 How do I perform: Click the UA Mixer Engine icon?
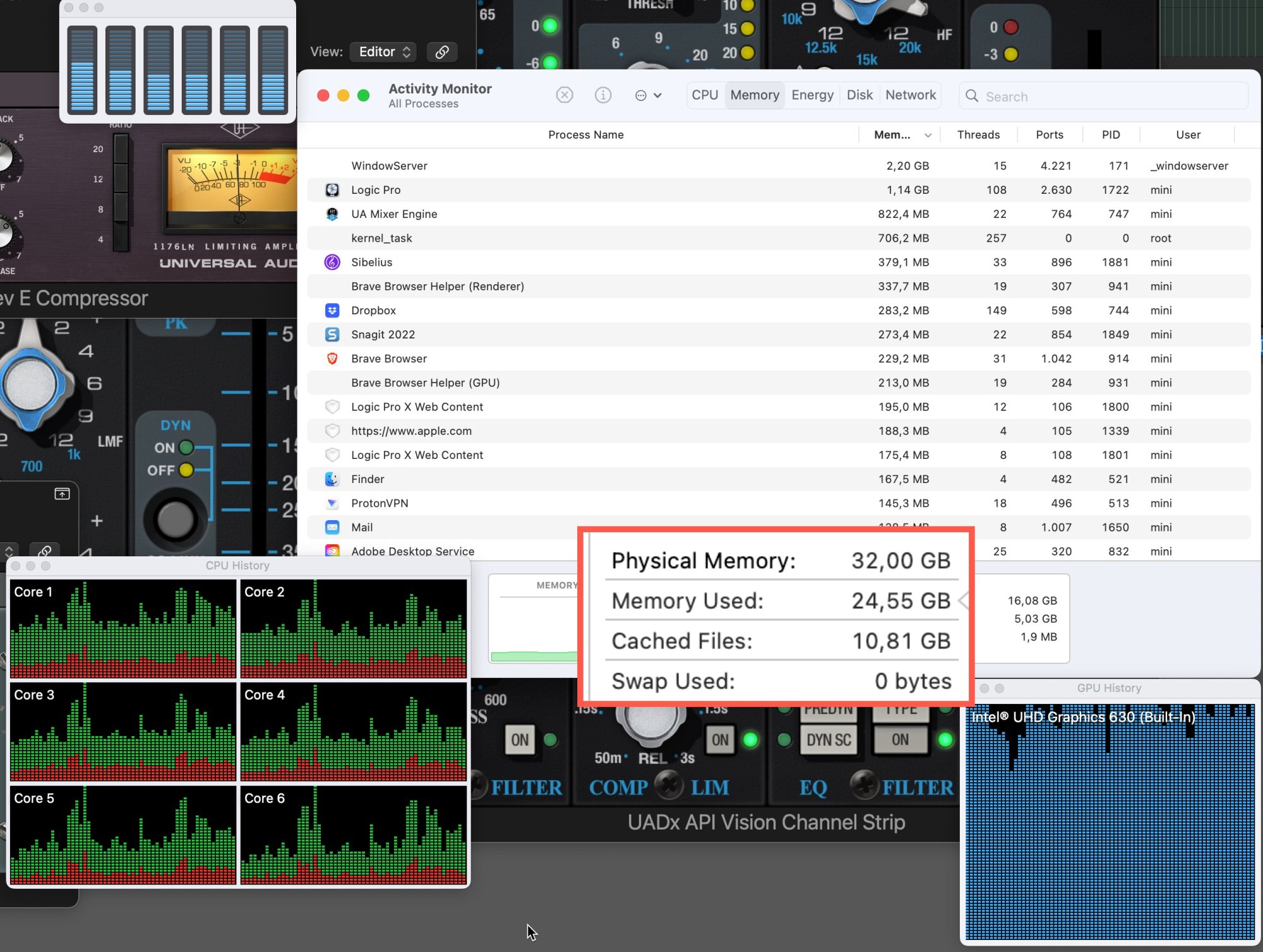(x=332, y=214)
